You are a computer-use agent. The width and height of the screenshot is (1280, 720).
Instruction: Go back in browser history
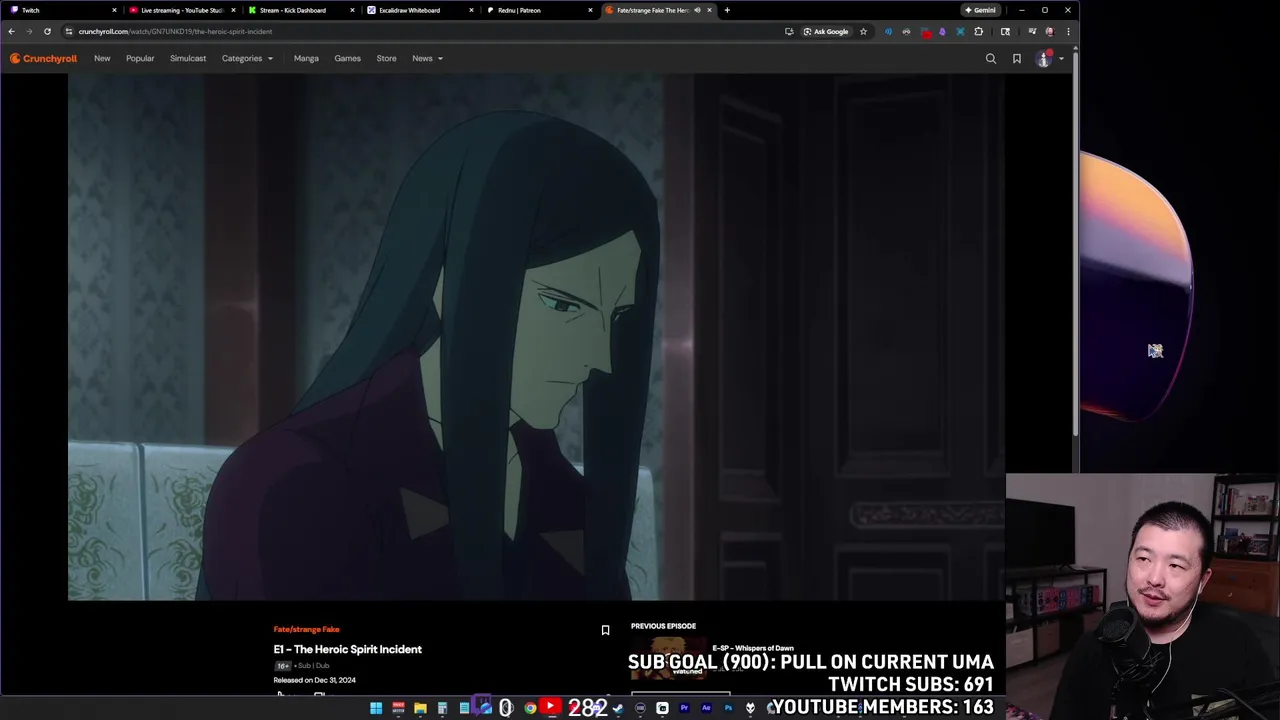(12, 31)
